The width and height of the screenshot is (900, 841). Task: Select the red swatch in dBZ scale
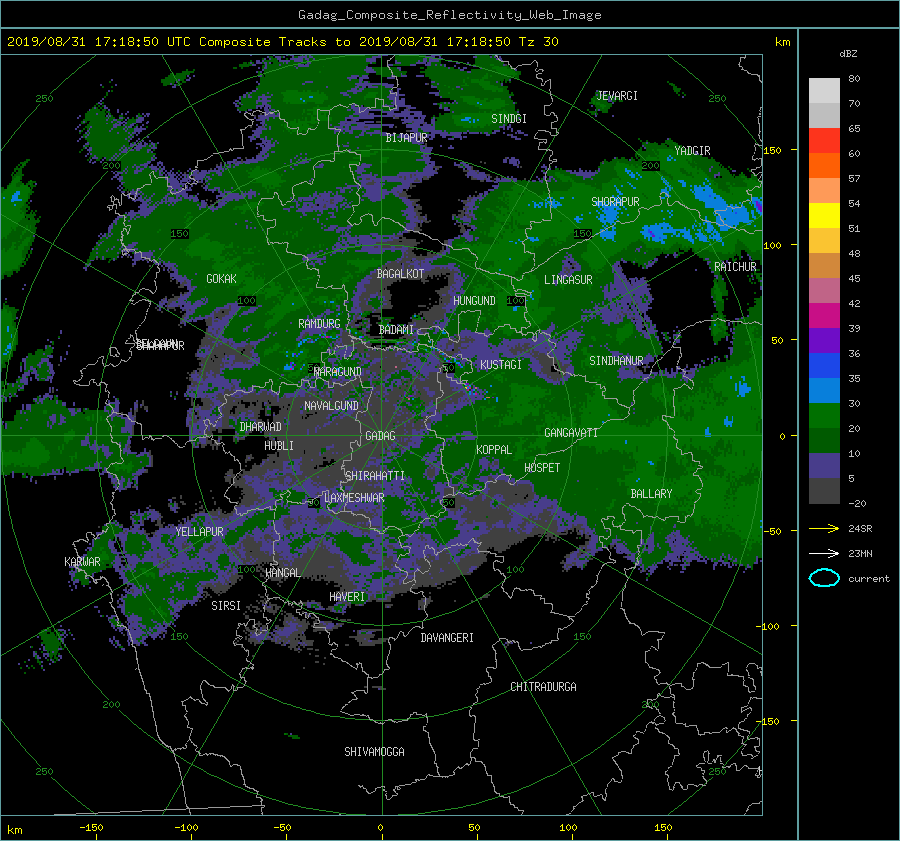pos(824,141)
